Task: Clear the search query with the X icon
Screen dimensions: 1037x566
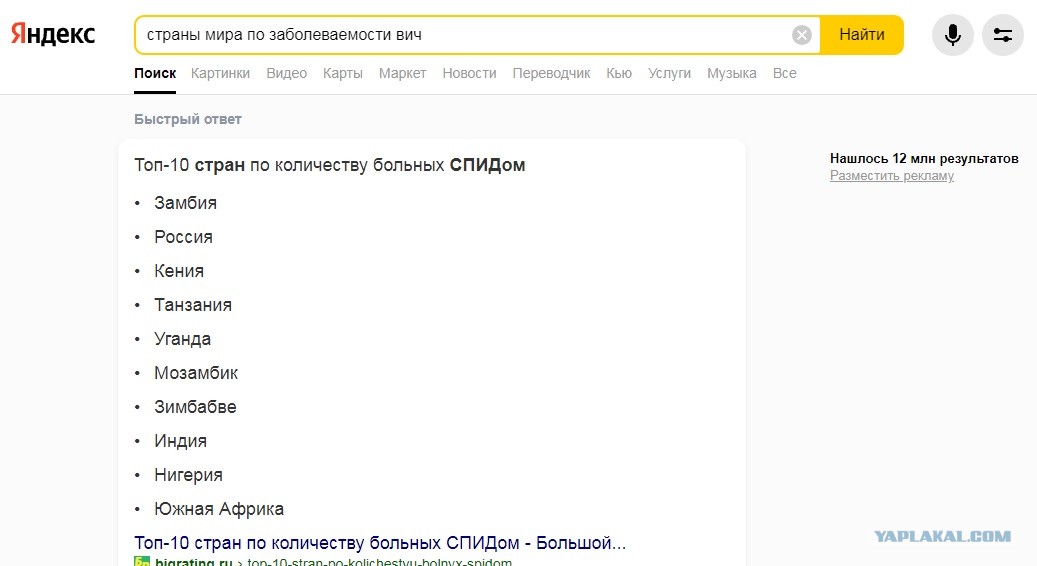Action: point(802,35)
